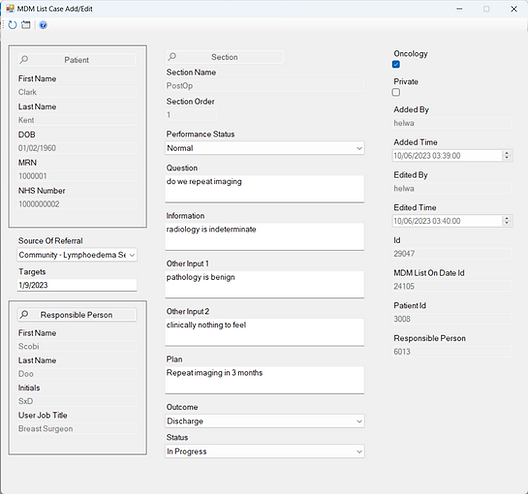The height and width of the screenshot is (494, 528).
Task: Expand the Source Of Referral dropdown
Action: click(x=77, y=255)
